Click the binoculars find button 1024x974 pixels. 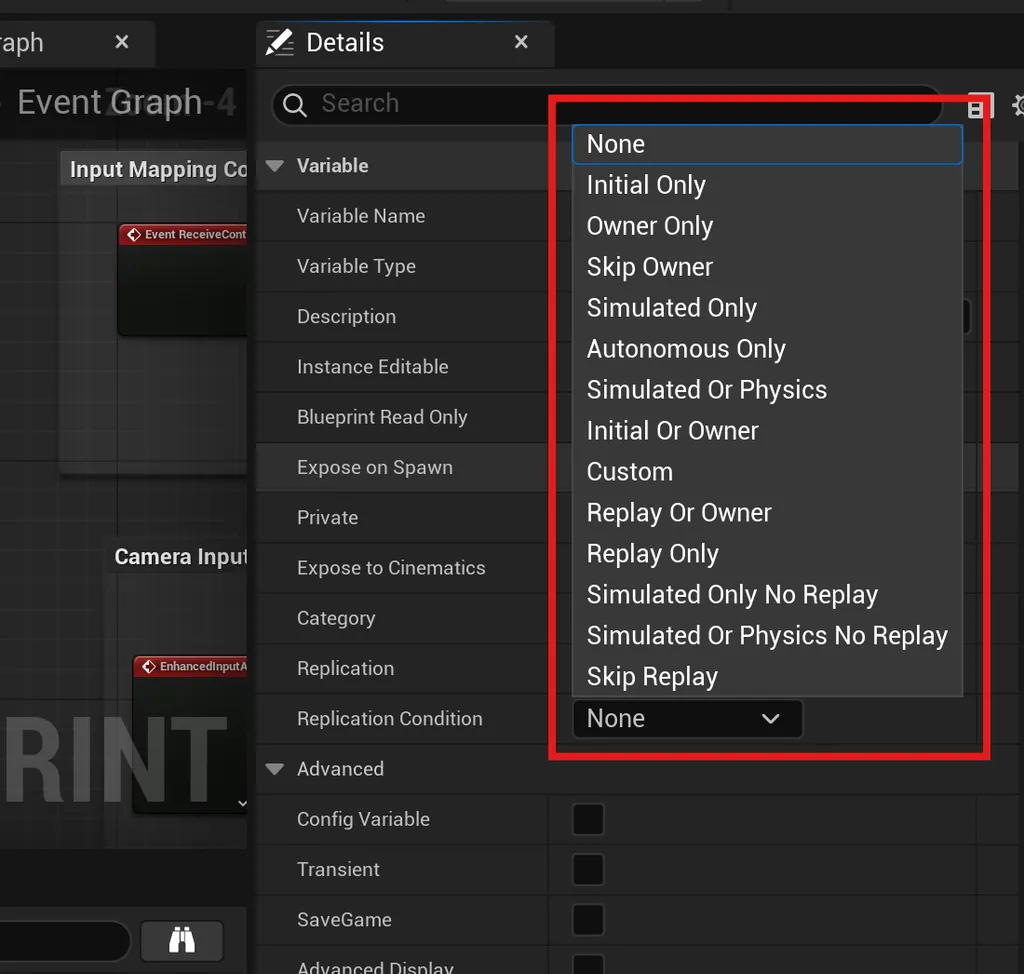point(182,941)
